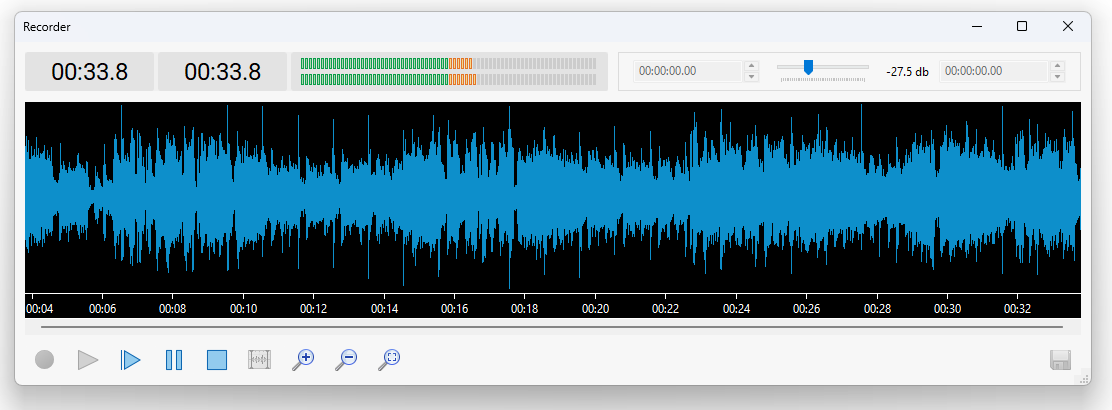Click the waveform selection trim icon
1112x410 pixels.
(260, 360)
